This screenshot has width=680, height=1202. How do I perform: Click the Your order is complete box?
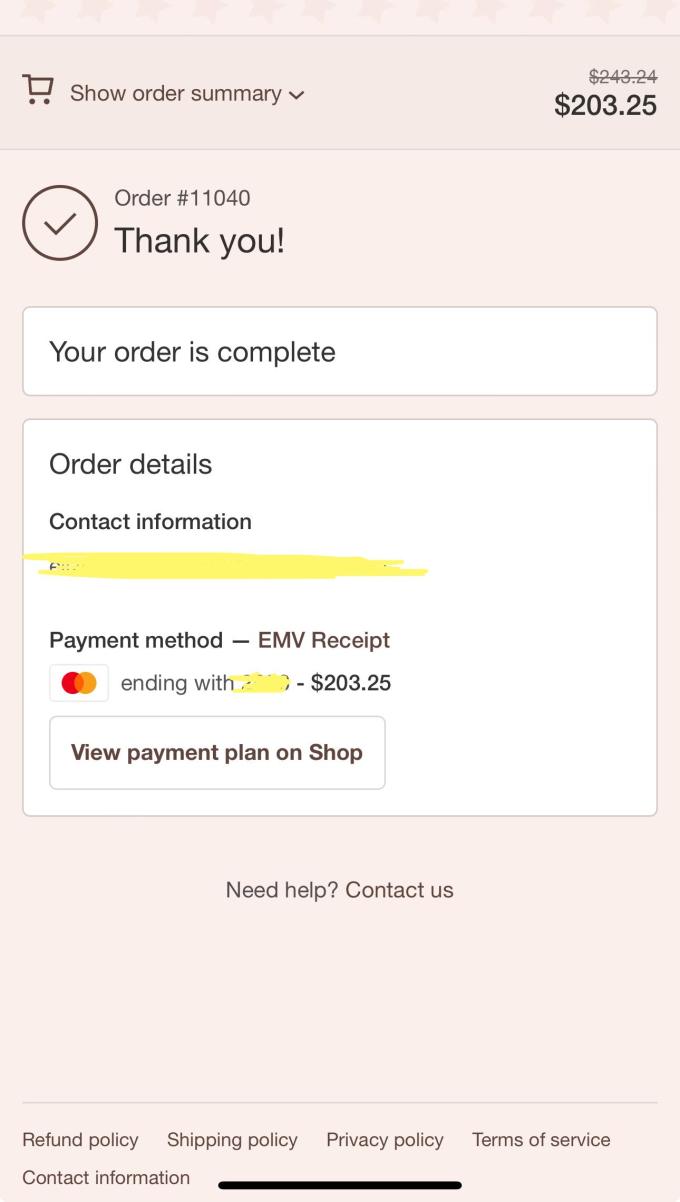[340, 352]
